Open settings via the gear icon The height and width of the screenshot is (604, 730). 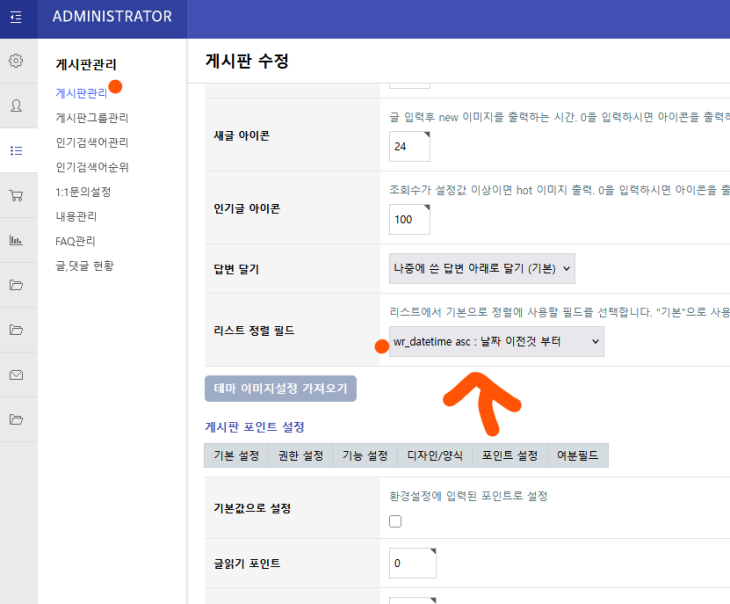point(16,61)
